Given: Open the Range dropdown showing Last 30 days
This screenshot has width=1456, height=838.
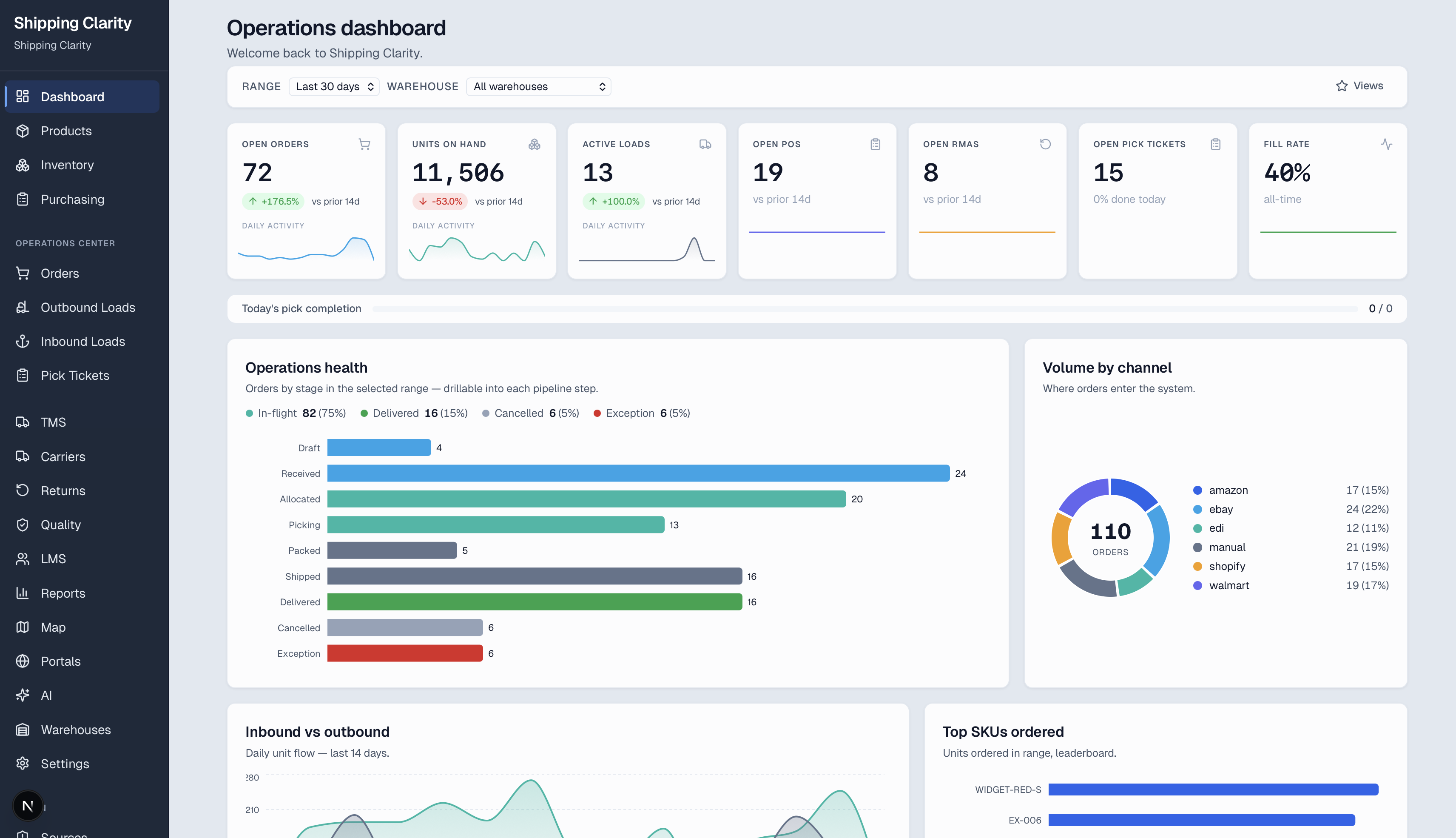Looking at the screenshot, I should (334, 86).
